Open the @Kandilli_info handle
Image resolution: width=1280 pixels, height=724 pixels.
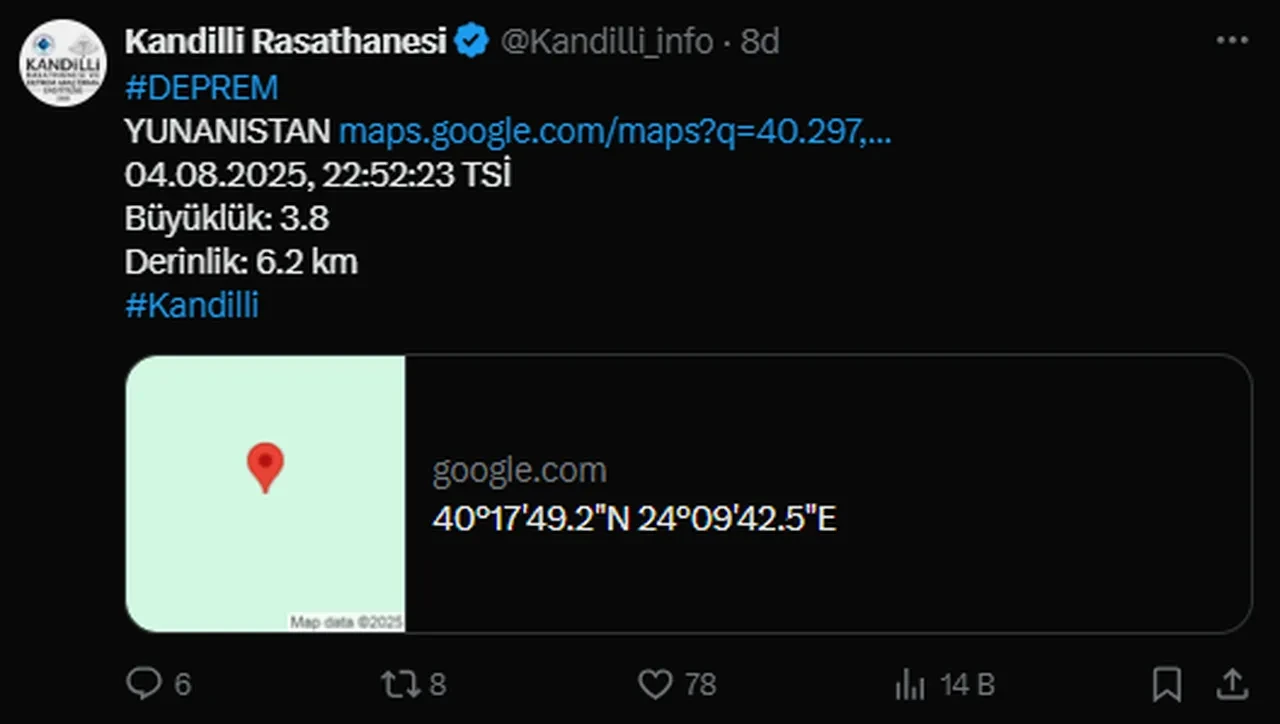click(x=606, y=42)
